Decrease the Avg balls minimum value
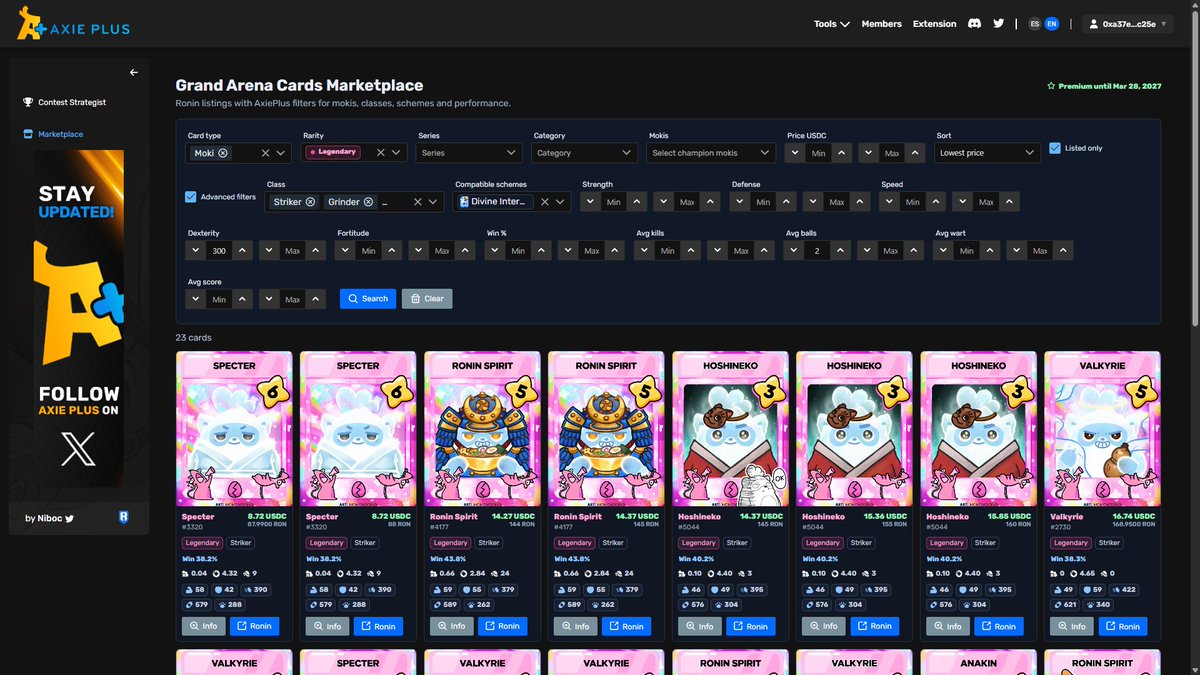This screenshot has height=675, width=1200. pos(796,250)
